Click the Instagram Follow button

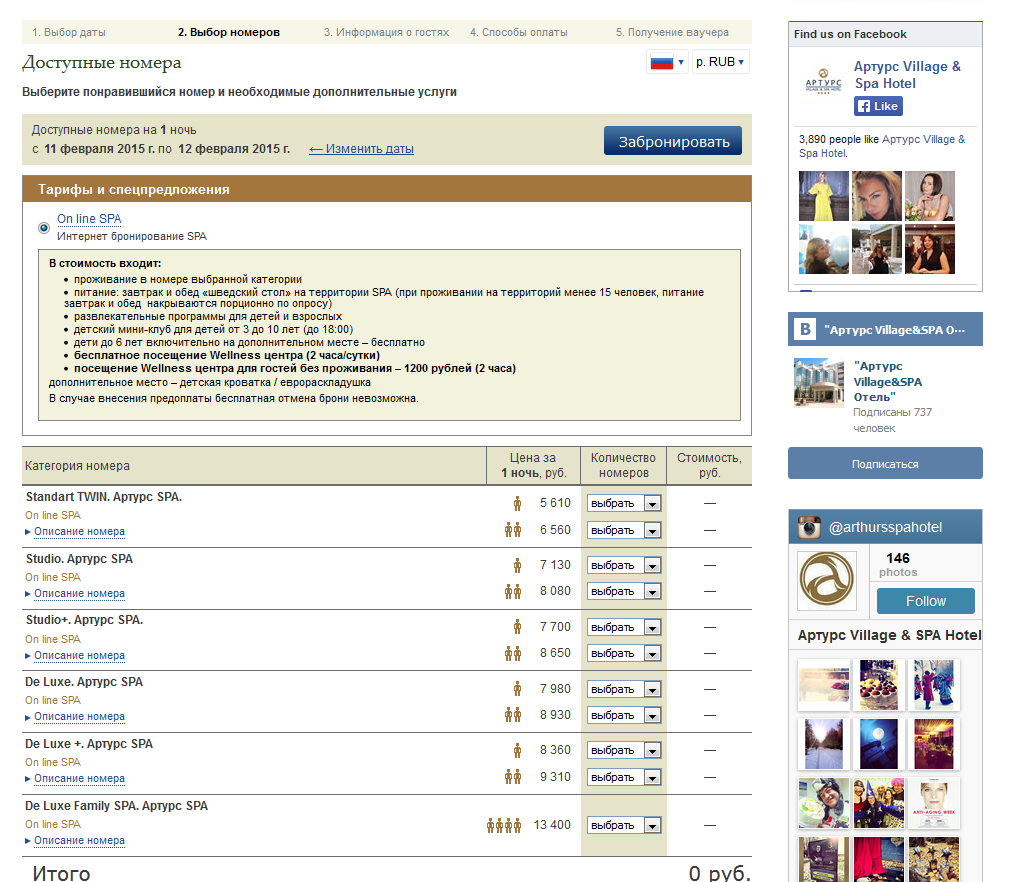click(925, 601)
